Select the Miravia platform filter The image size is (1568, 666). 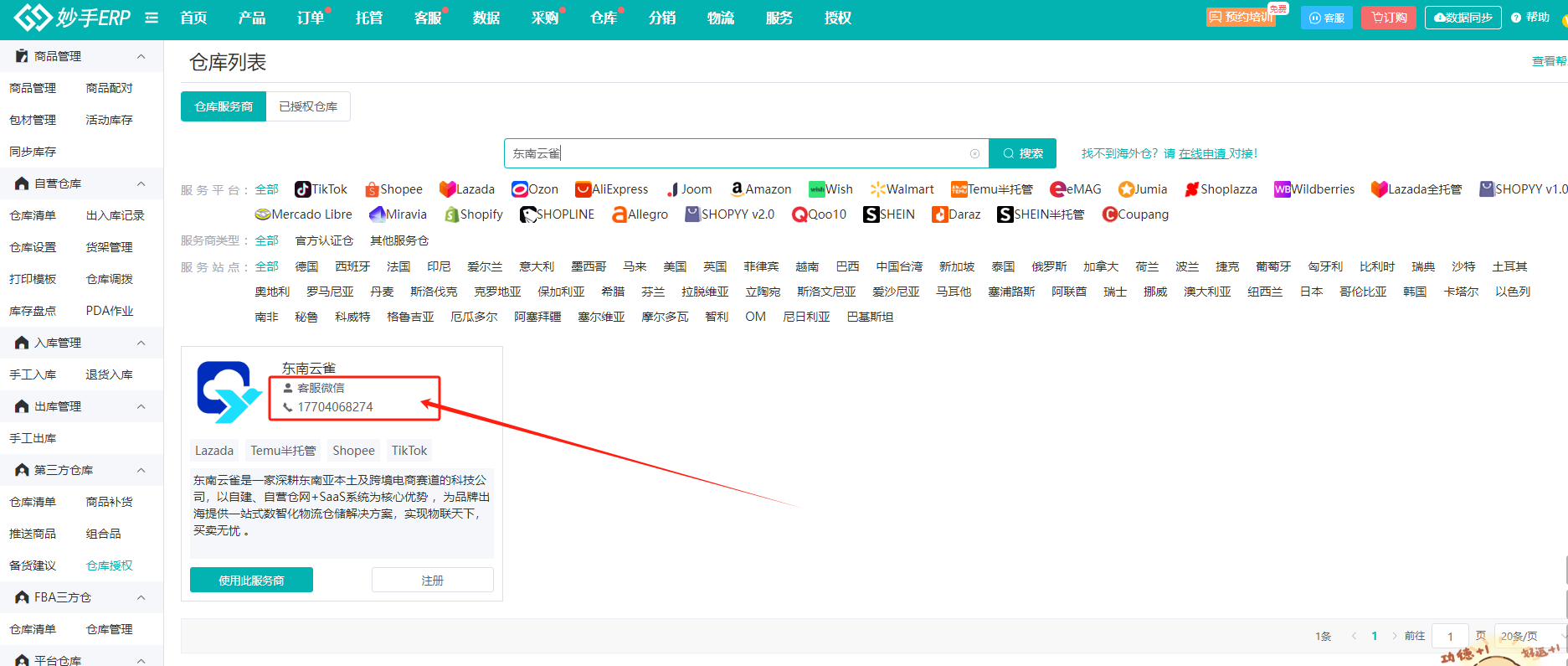(398, 214)
